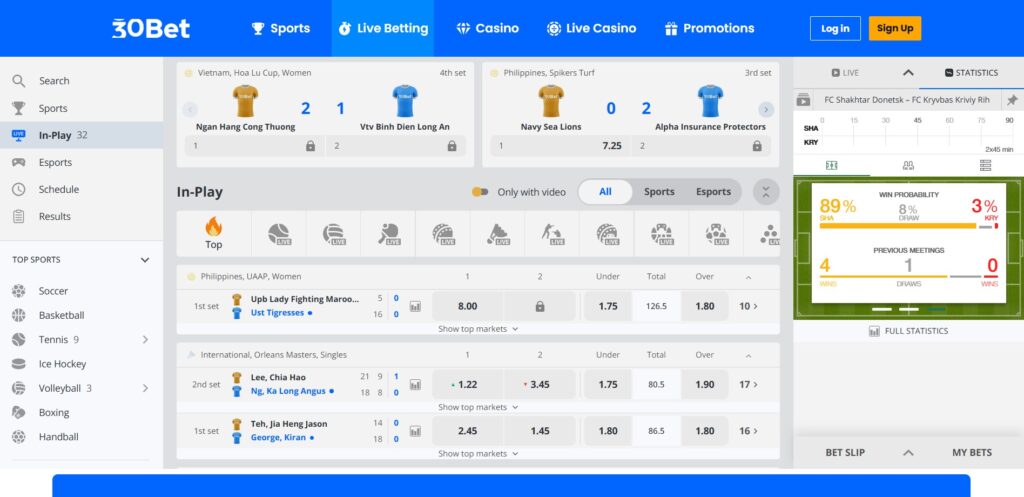Image resolution: width=1024 pixels, height=497 pixels.
Task: Click the Sign Up button
Action: click(x=894, y=28)
